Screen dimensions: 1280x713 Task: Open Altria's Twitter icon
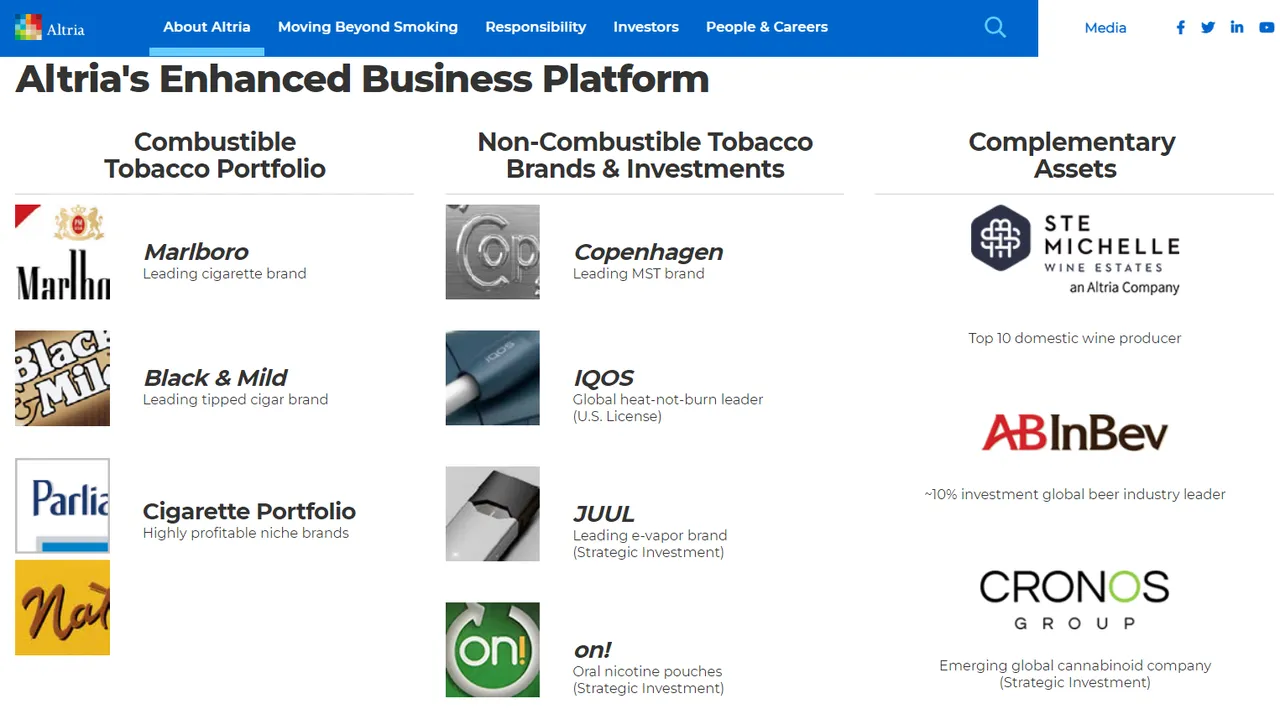pyautogui.click(x=1208, y=28)
